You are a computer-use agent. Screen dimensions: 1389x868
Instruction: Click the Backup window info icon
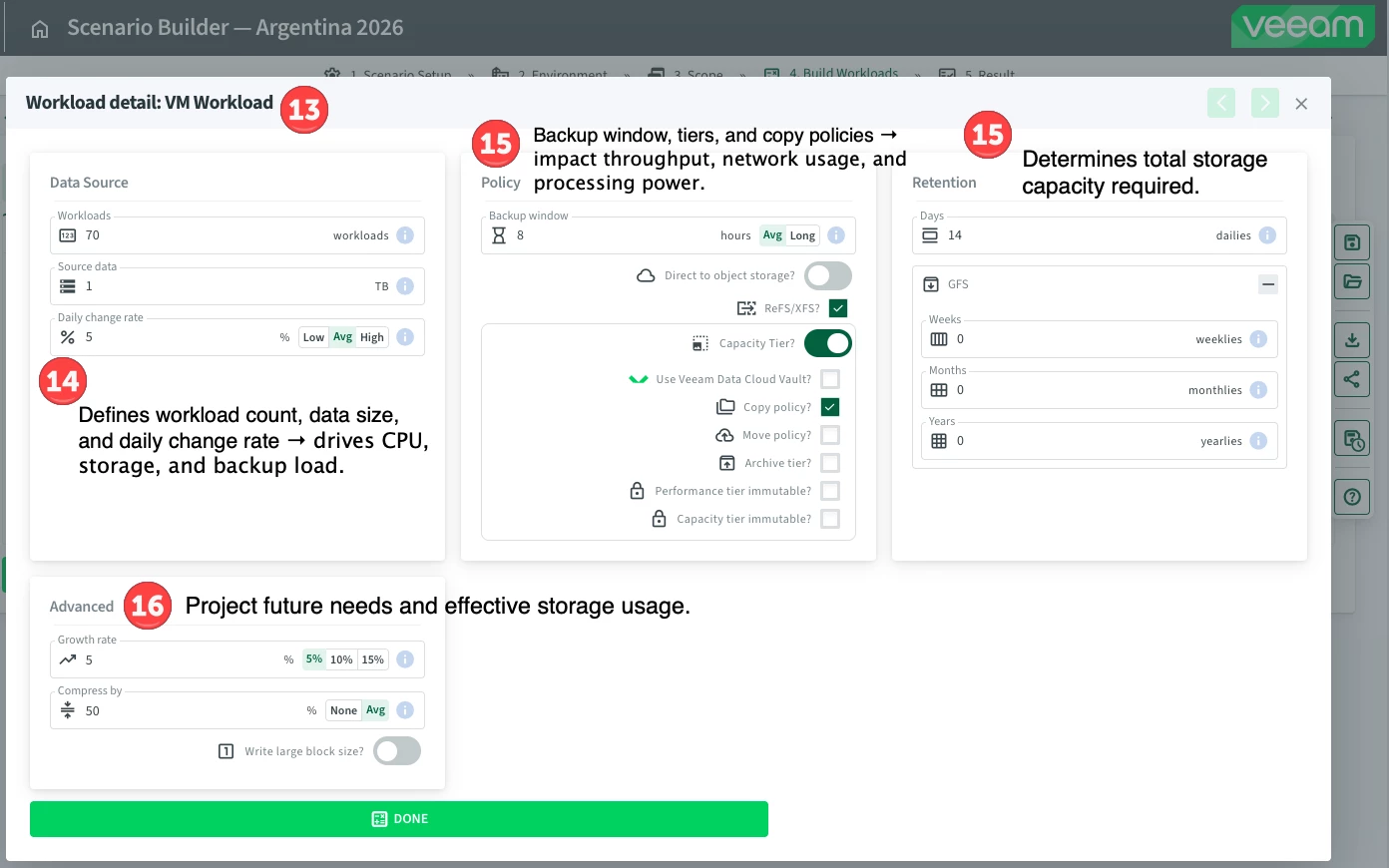point(836,235)
